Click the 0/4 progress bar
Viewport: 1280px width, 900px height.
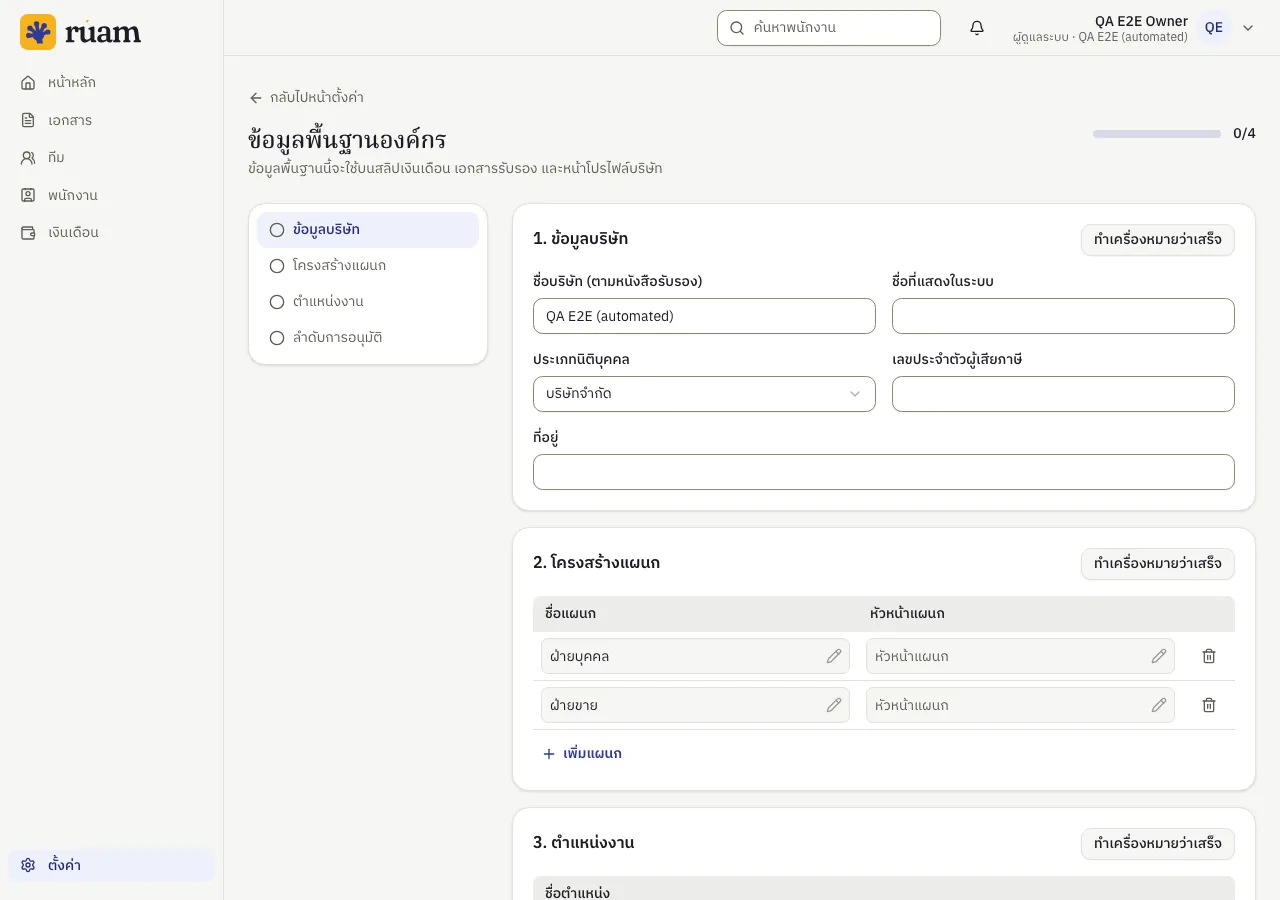click(1157, 134)
